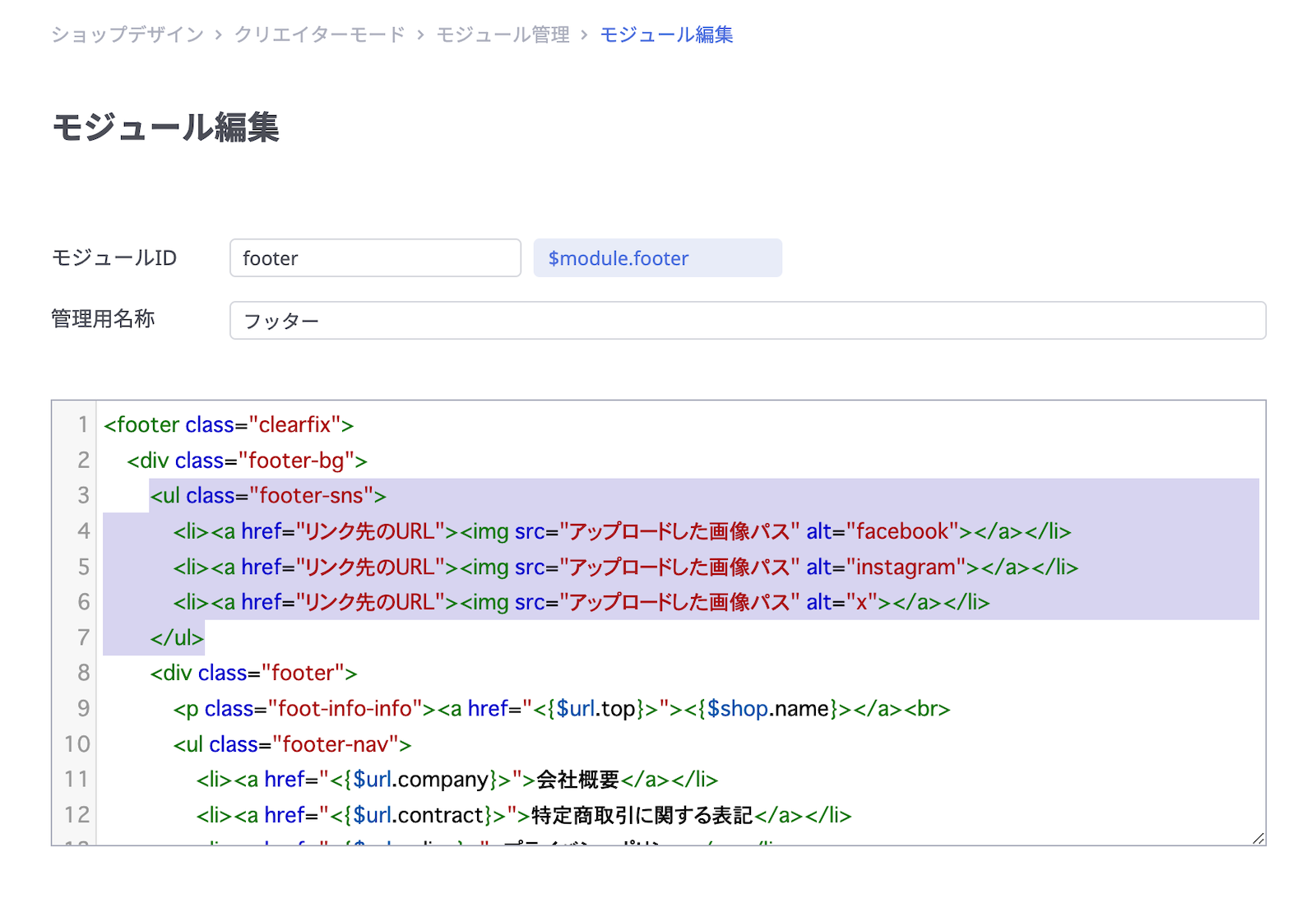1316x903 pixels.
Task: Focus the 管理用名称 field containing フッター
Action: click(747, 321)
